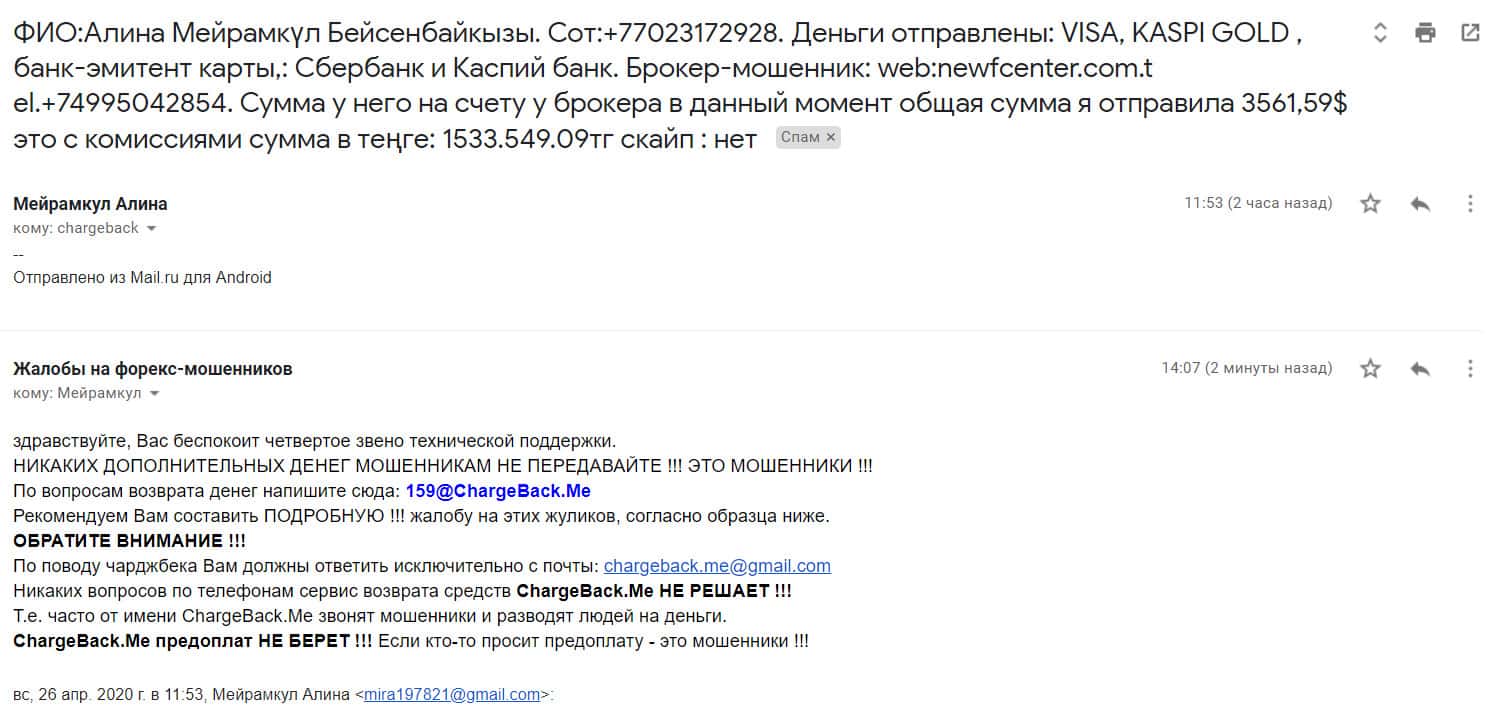This screenshot has width=1501, height=713.
Task: Star the Жалобы на форекс-мошенников message
Action: (x=1370, y=369)
